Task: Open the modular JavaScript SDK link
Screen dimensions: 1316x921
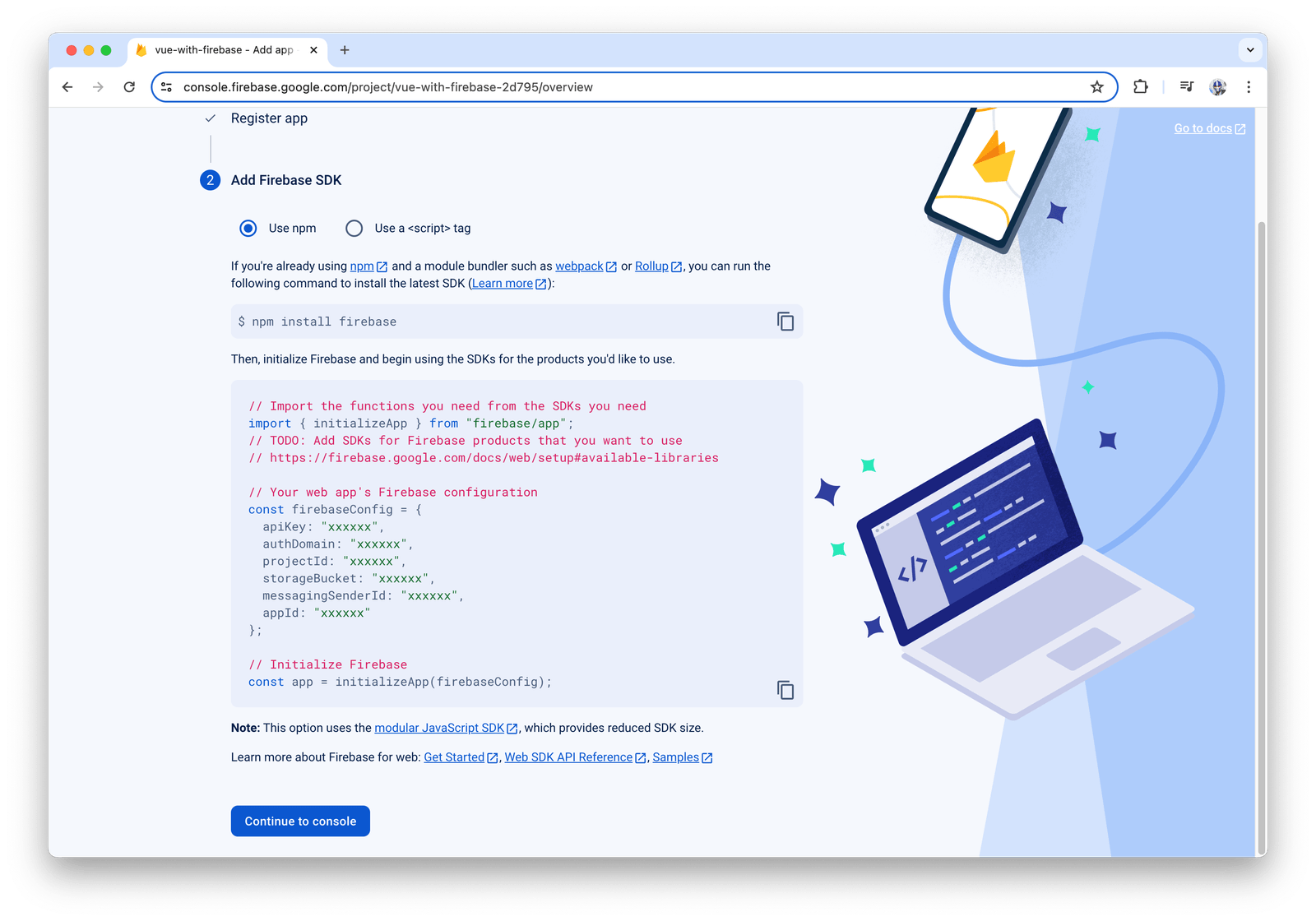Action: click(446, 729)
